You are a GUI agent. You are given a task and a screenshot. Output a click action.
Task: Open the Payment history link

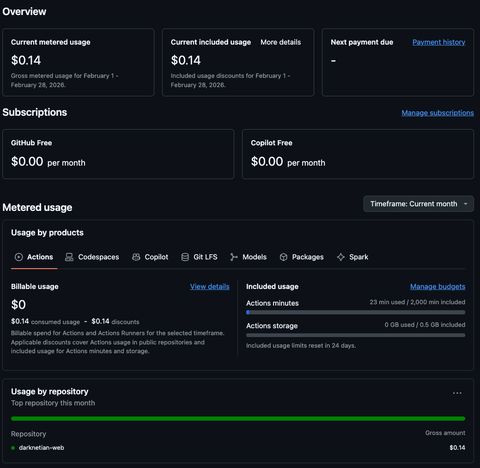(439, 42)
